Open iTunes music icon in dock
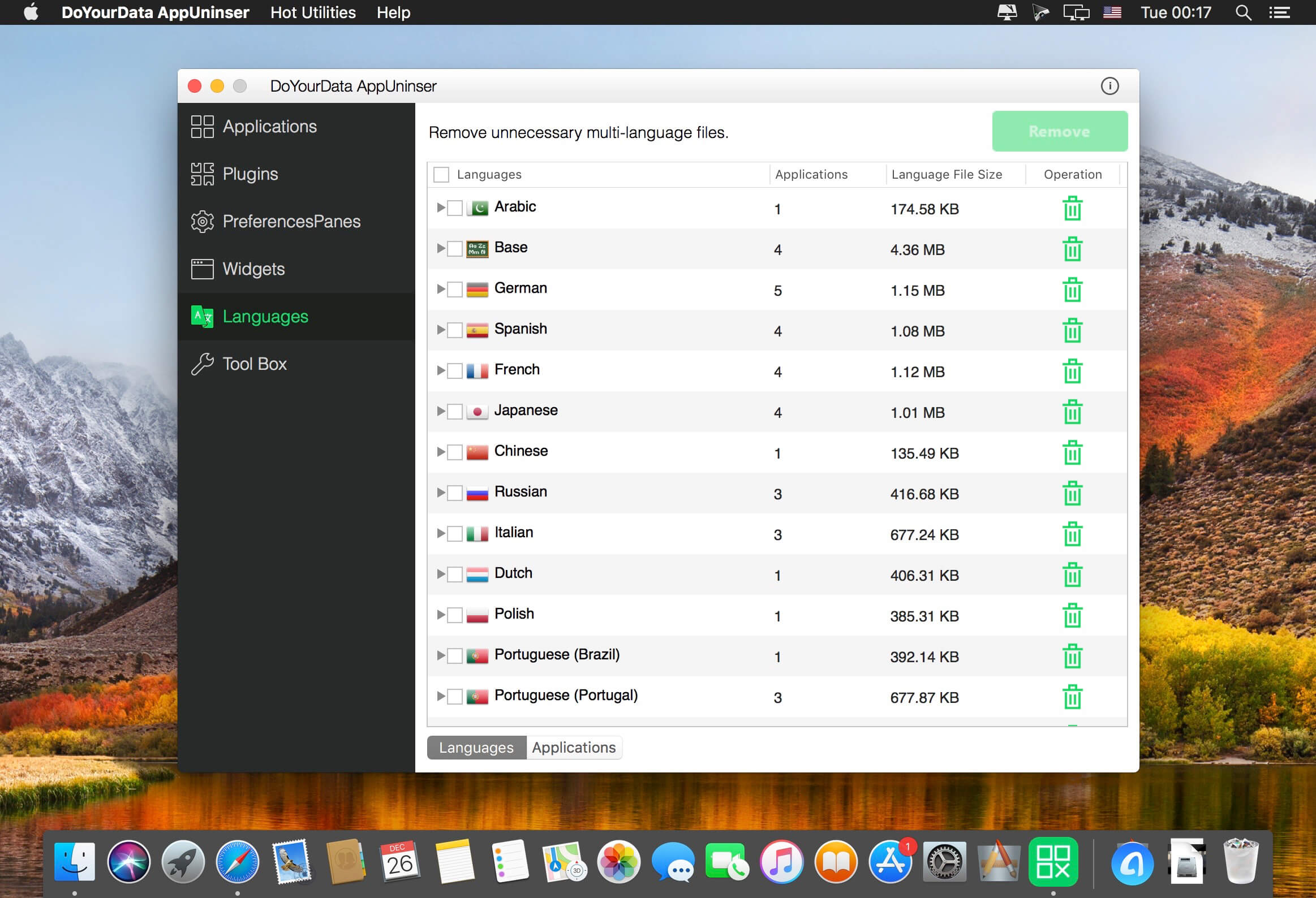The width and height of the screenshot is (1316, 898). click(781, 861)
